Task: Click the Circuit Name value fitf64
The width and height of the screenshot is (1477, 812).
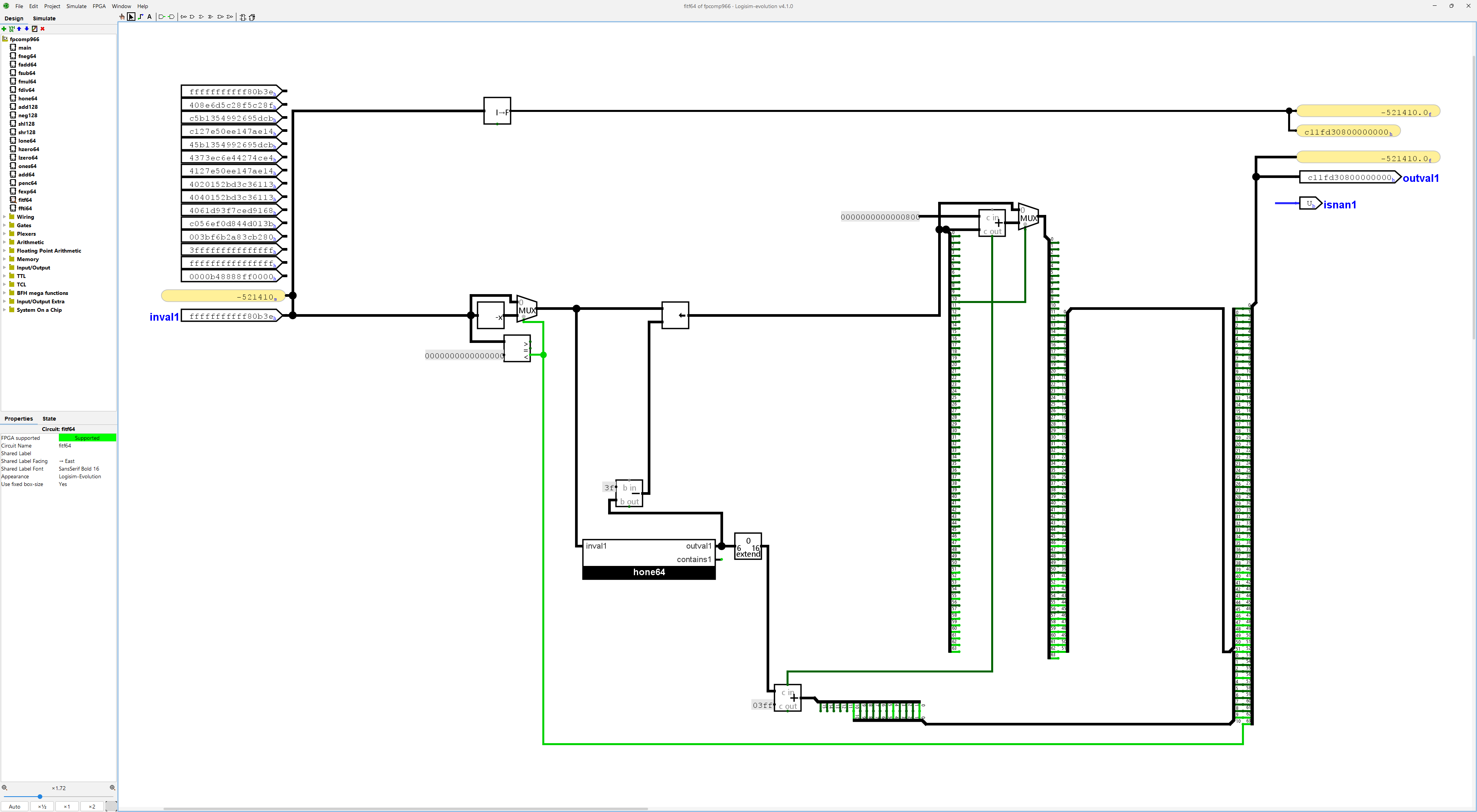Action: (x=87, y=446)
